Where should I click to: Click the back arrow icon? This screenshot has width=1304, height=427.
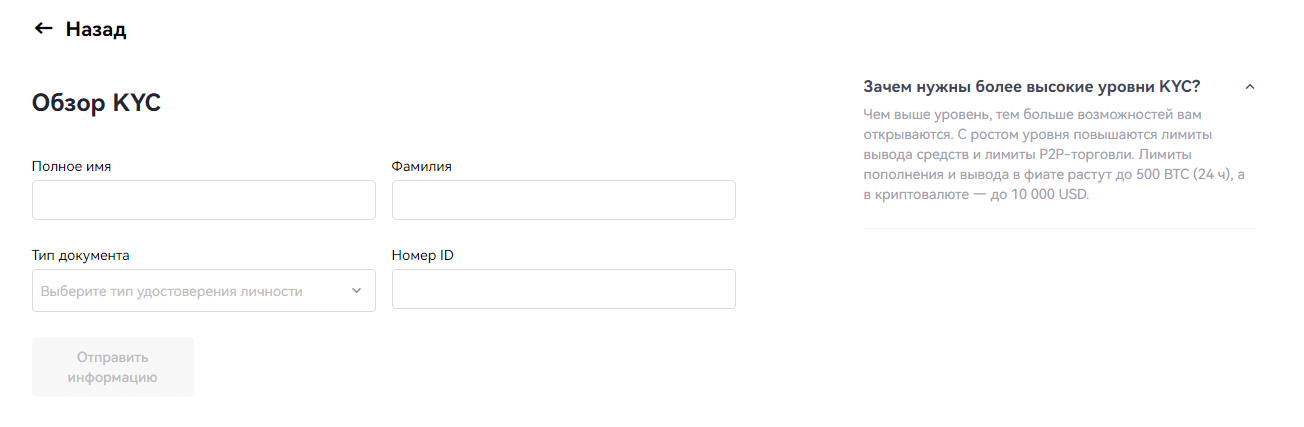43,29
